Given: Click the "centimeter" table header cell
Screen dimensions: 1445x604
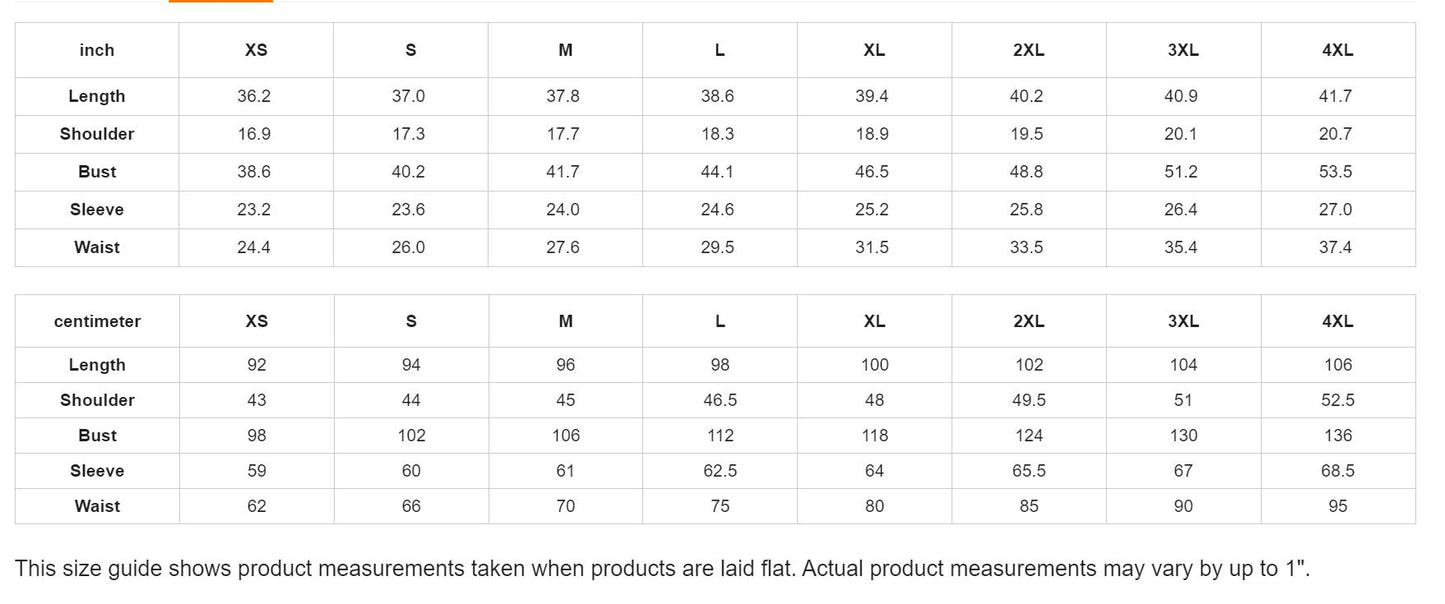Looking at the screenshot, I should 97,321.
